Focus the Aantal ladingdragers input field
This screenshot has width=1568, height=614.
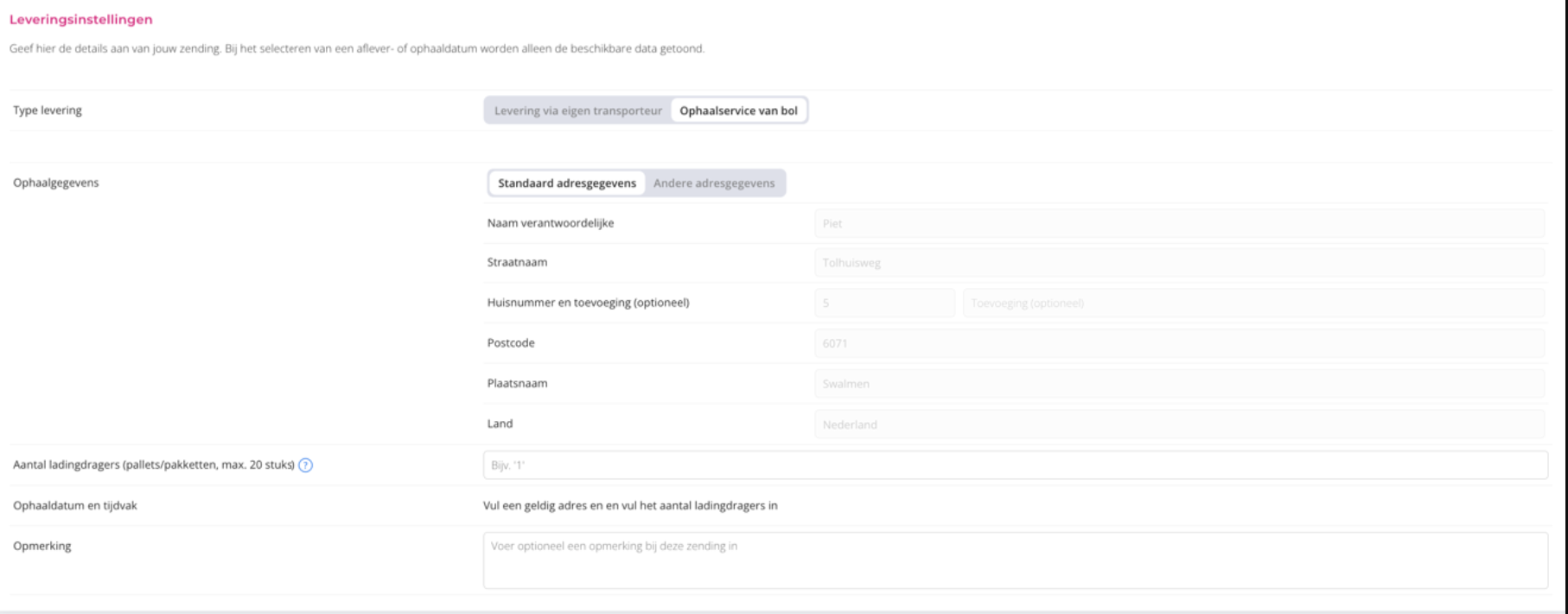[x=1015, y=465]
